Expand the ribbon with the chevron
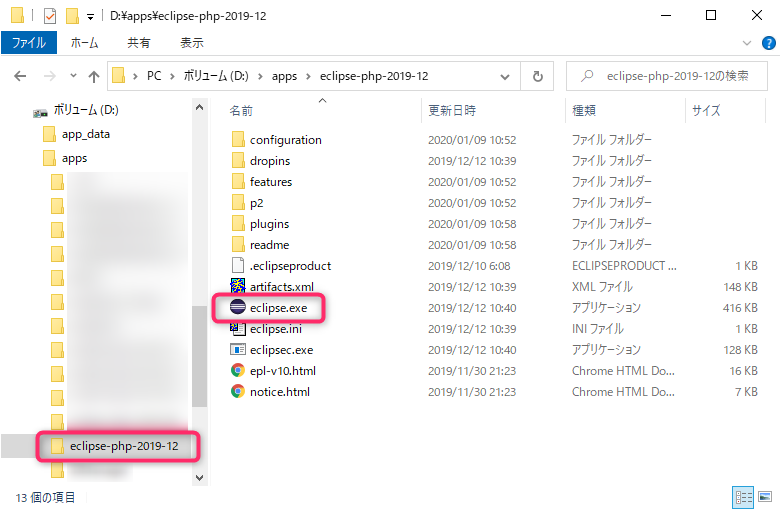781x510 pixels. pos(747,43)
